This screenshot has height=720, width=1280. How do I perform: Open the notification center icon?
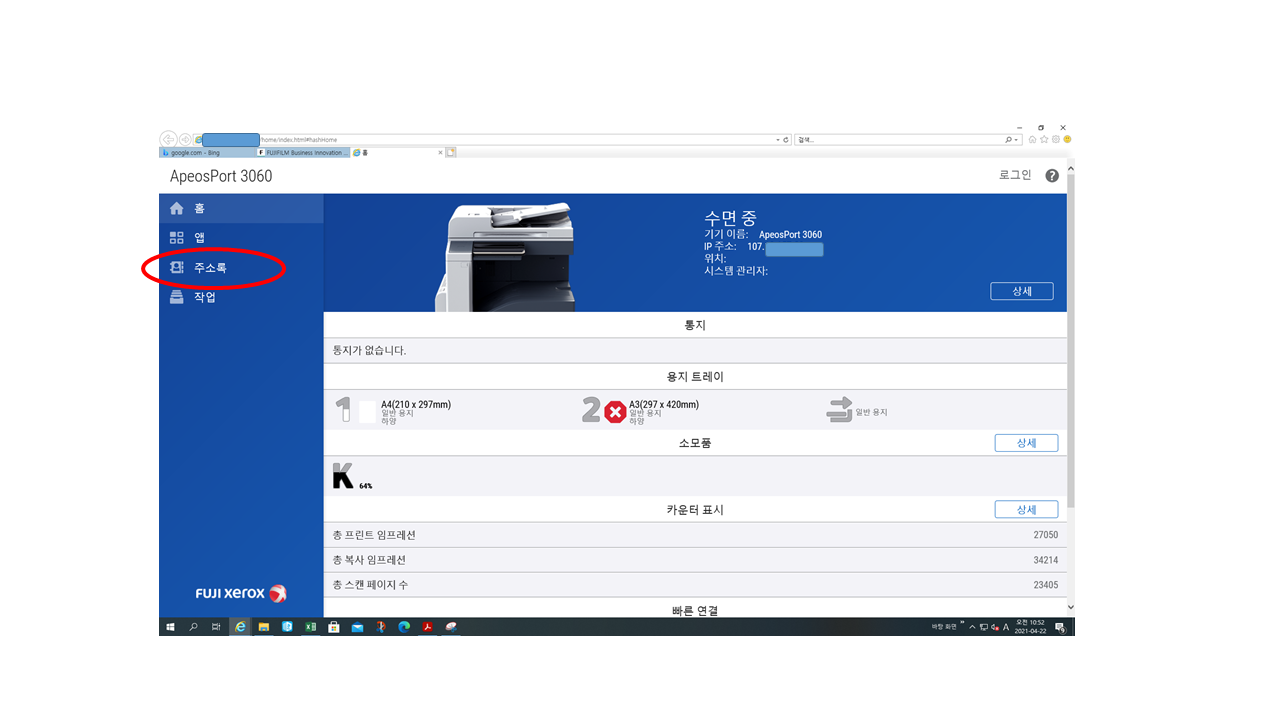coord(1060,627)
